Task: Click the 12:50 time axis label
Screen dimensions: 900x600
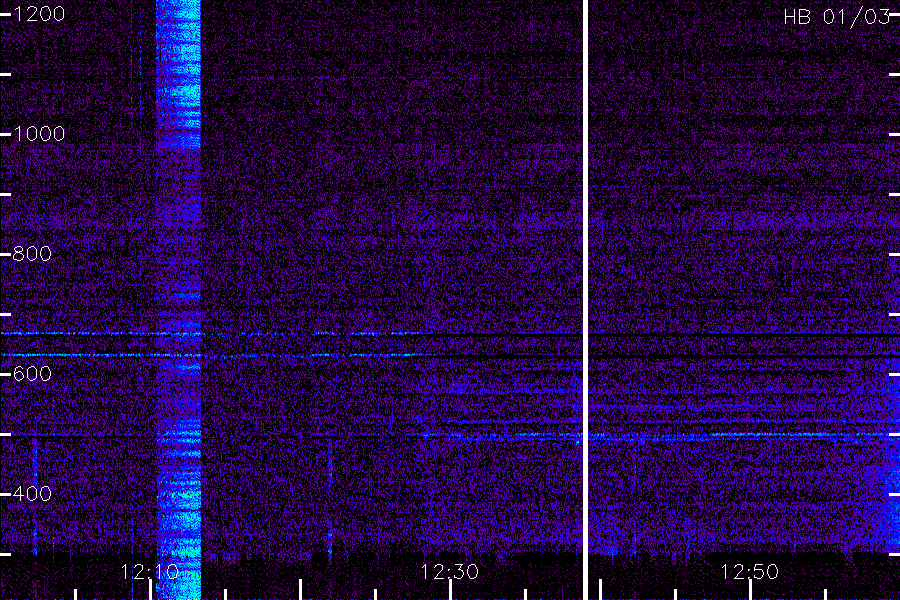Action: [749, 572]
